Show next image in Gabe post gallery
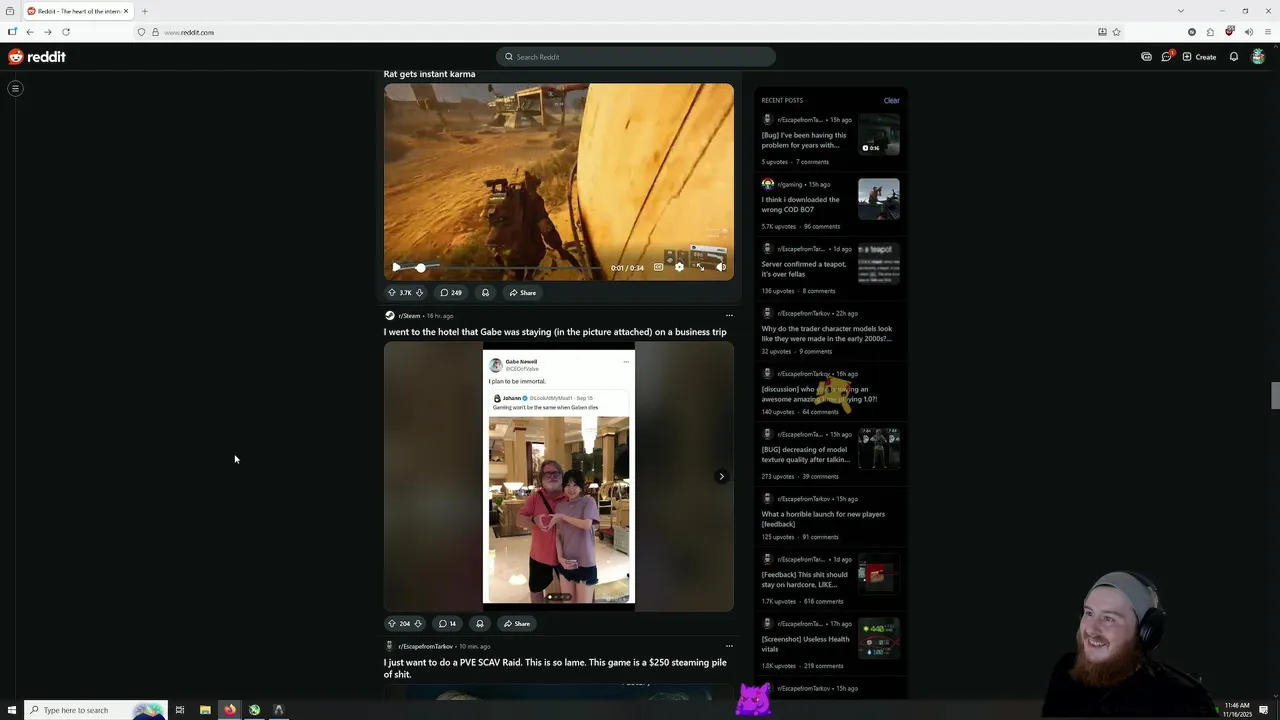This screenshot has width=1280, height=720. coord(721,476)
